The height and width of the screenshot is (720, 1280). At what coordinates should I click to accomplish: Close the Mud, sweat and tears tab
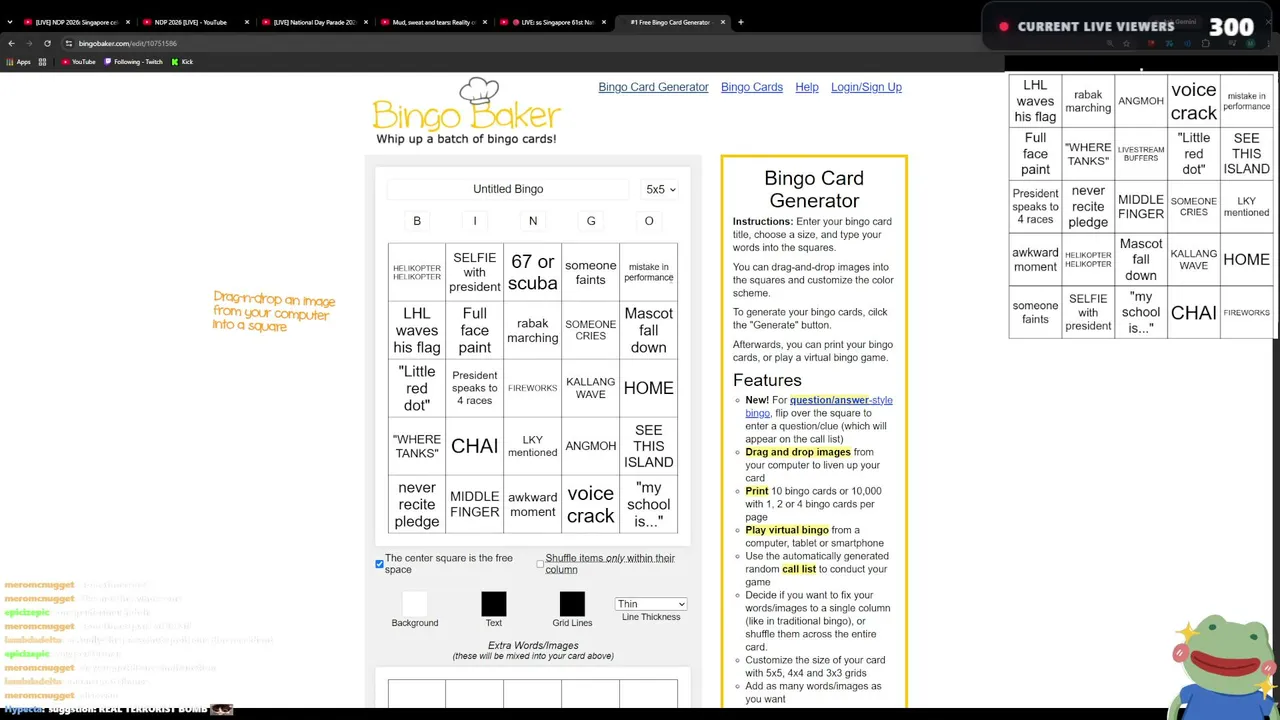[484, 22]
